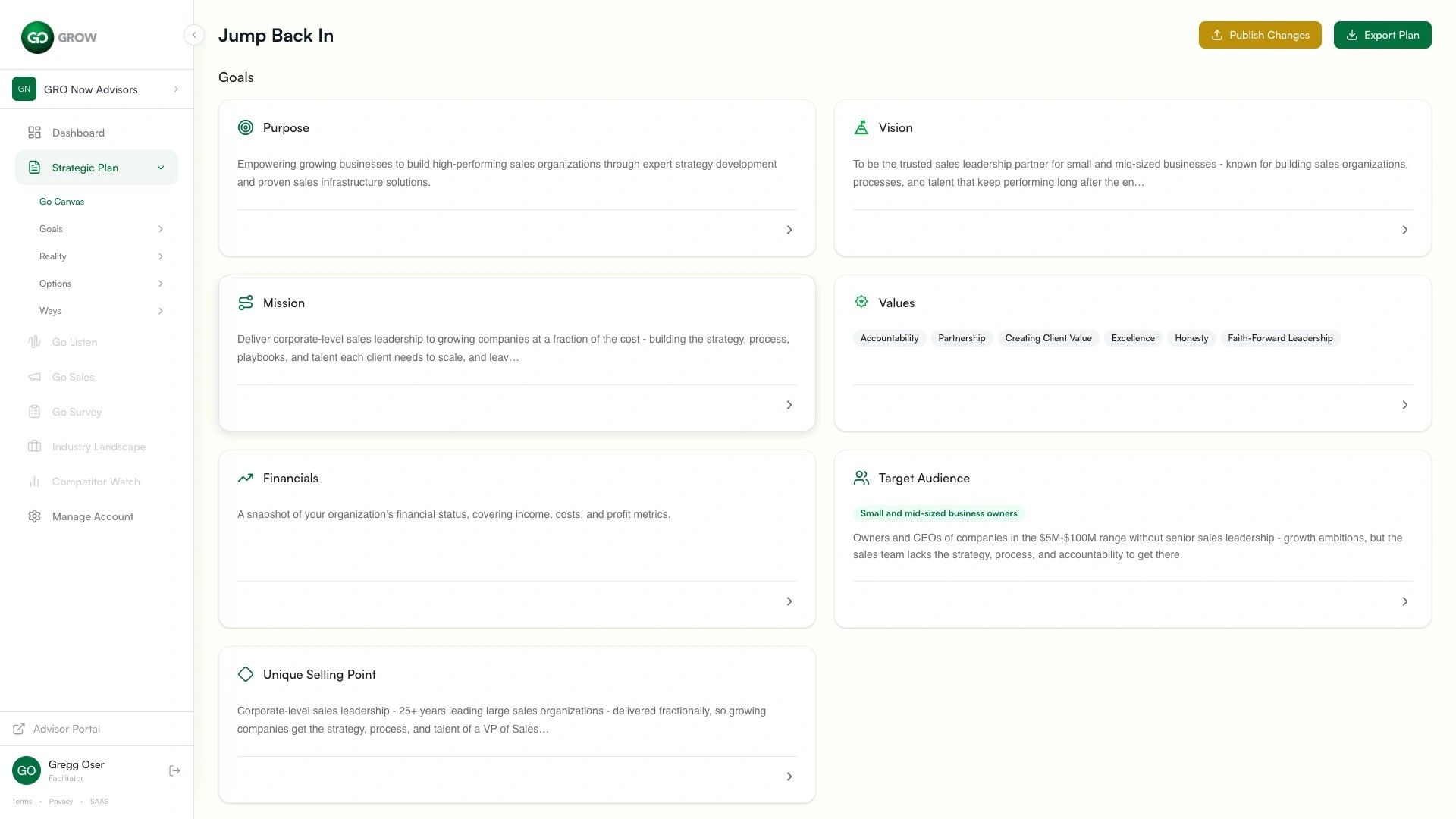Click the Unique Selling Point diamond icon

[x=246, y=674]
